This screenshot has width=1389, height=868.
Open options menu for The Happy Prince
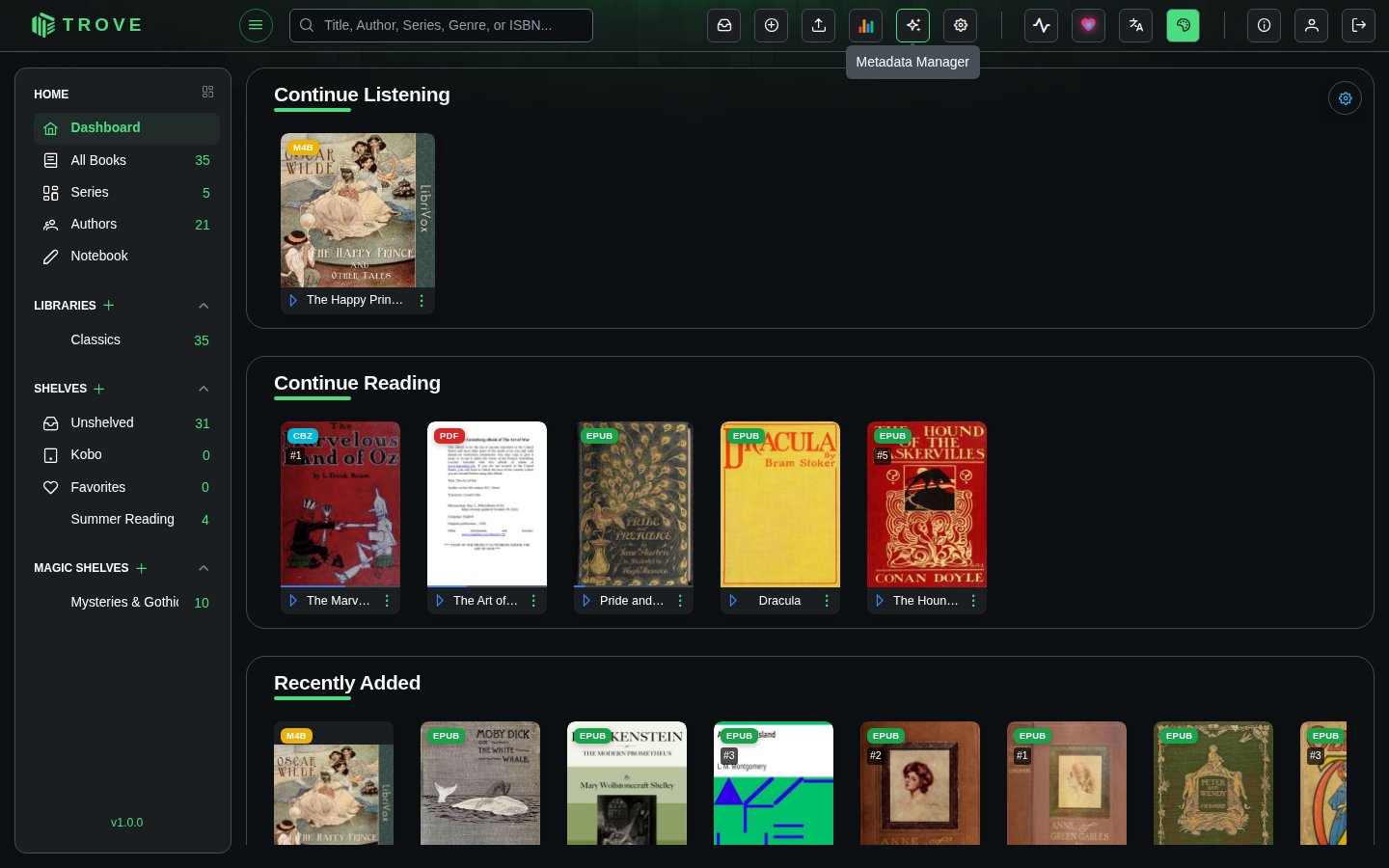422,301
